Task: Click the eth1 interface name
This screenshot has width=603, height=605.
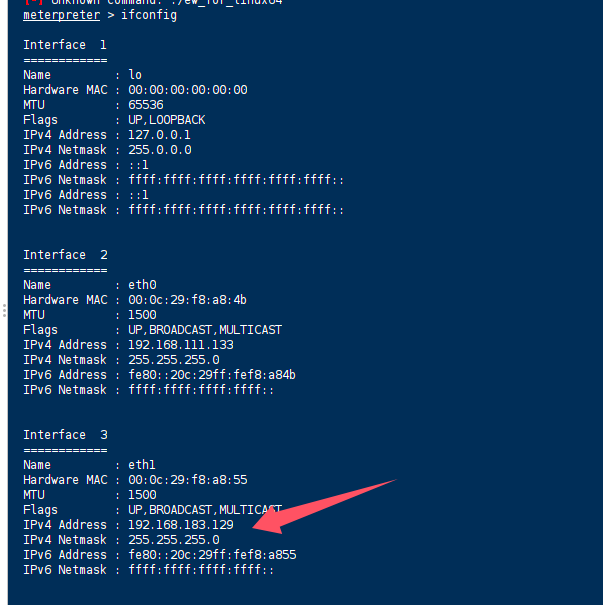Action: tap(143, 465)
